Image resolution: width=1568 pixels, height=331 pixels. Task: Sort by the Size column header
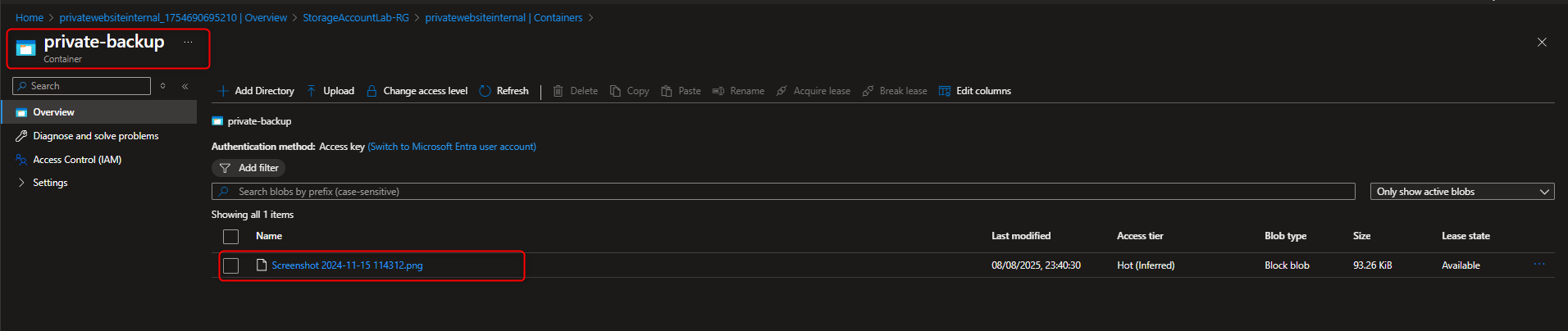coord(1361,236)
